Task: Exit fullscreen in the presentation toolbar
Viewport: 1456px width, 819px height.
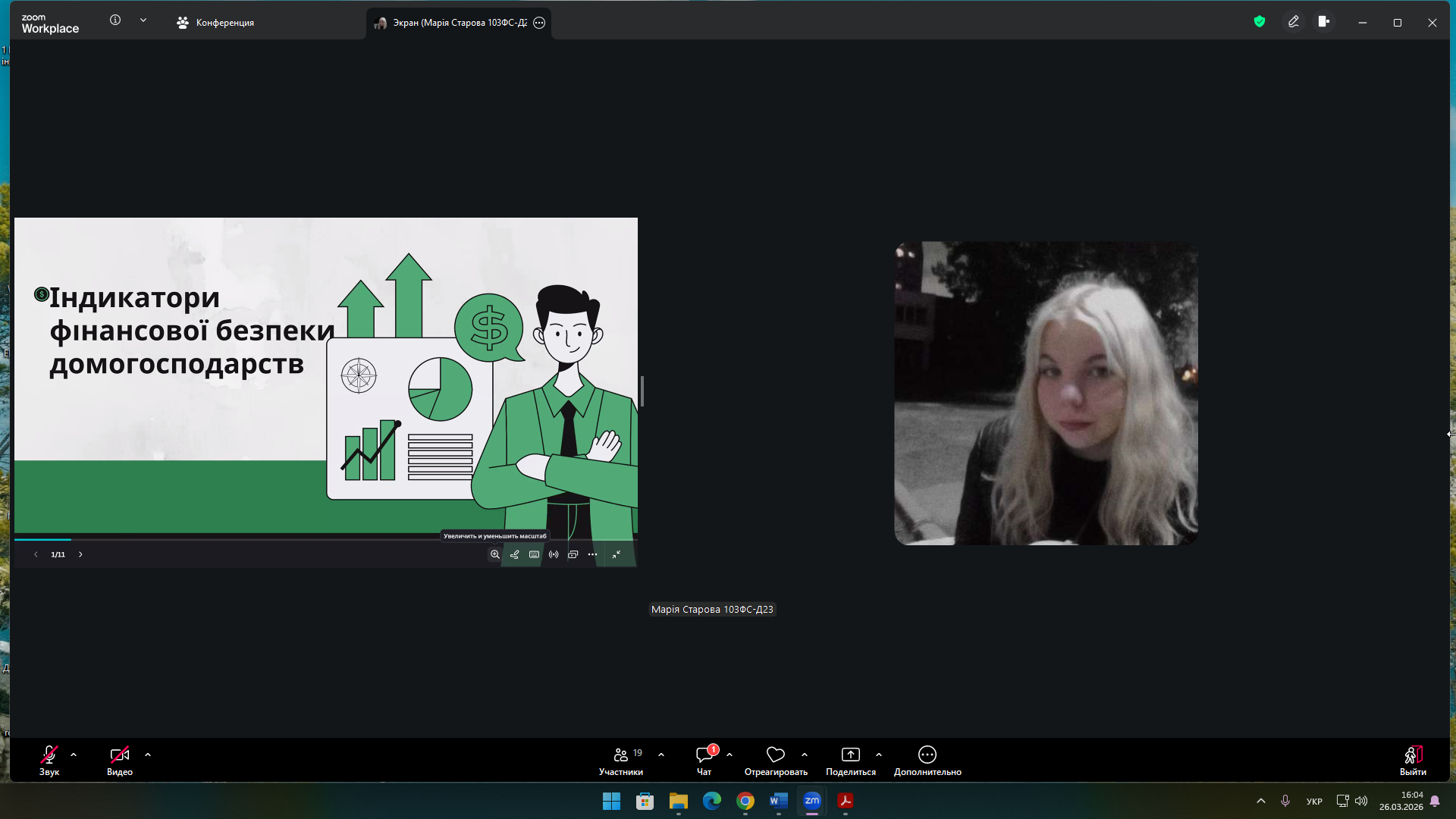Action: pos(617,554)
